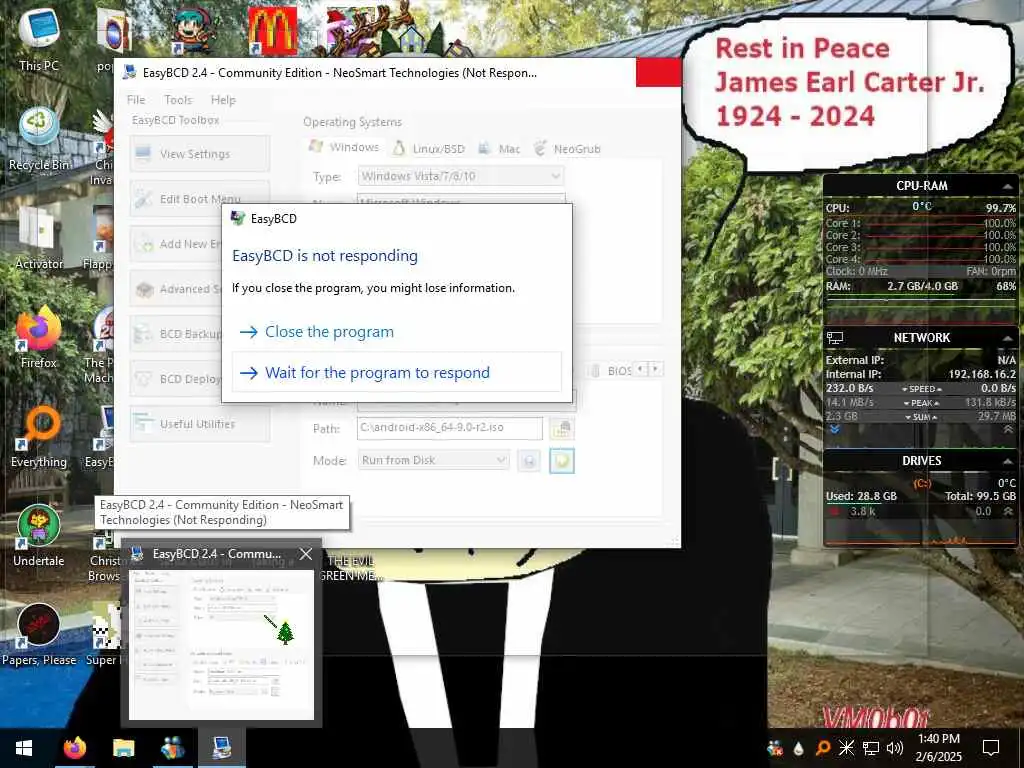This screenshot has height=768, width=1024.
Task: Click the Advanced Settings button
Action: point(176,289)
